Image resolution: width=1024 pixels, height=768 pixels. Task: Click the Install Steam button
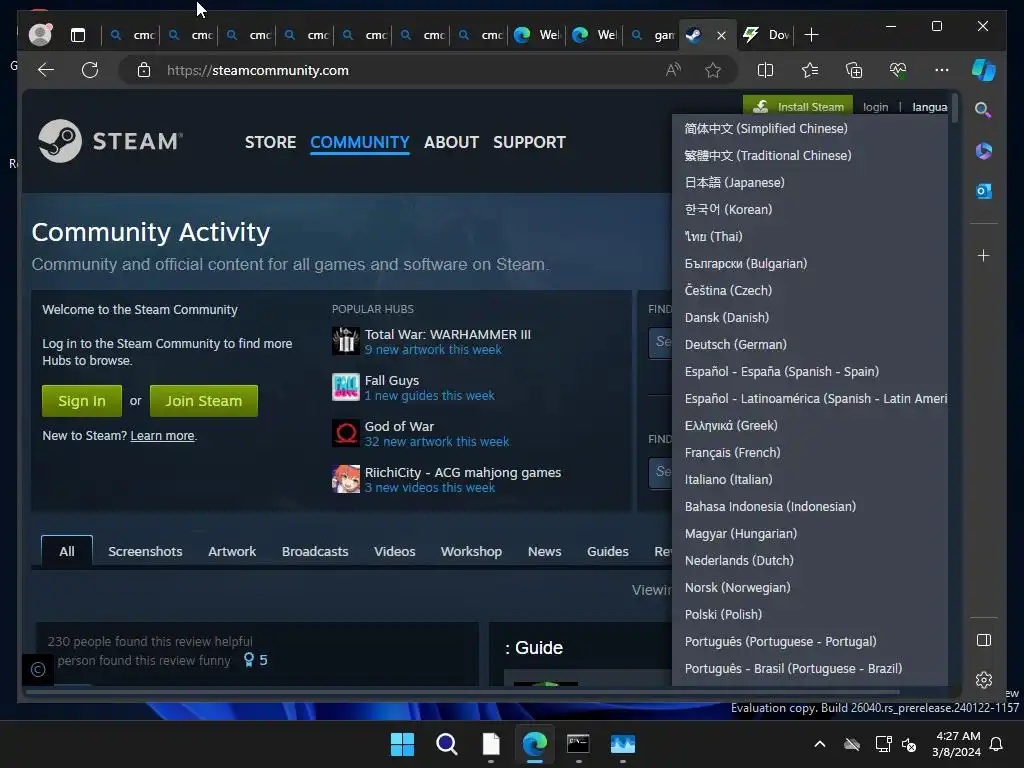click(x=797, y=106)
